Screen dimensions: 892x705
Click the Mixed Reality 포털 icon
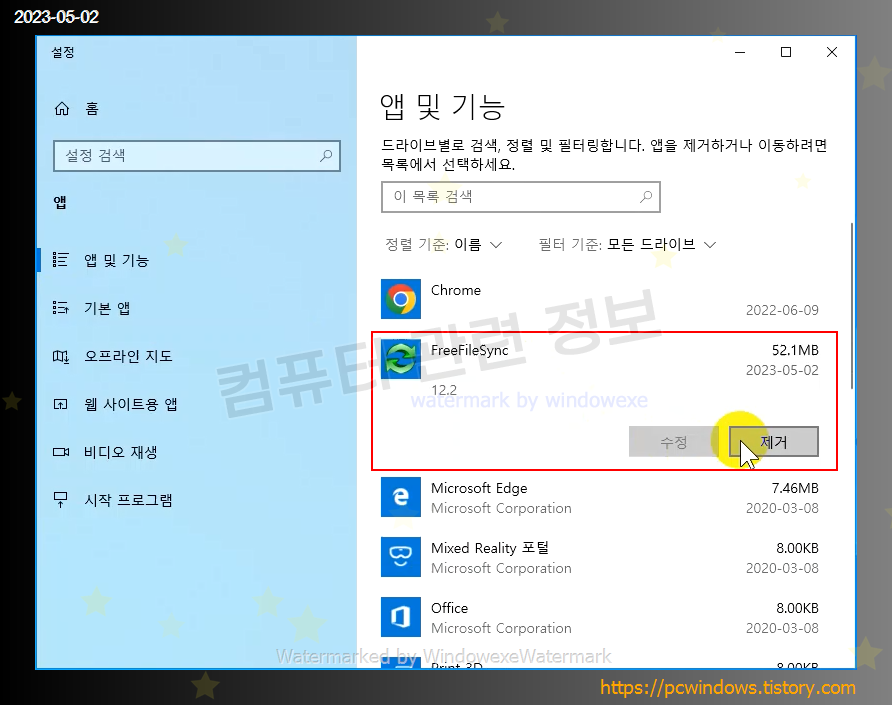pyautogui.click(x=400, y=557)
